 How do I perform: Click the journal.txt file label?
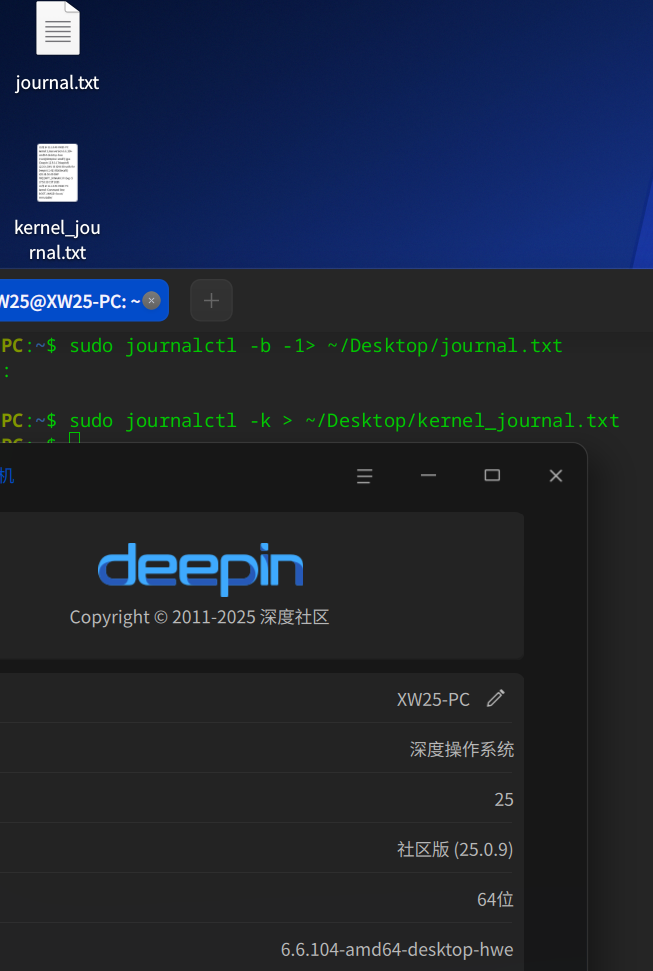57,82
